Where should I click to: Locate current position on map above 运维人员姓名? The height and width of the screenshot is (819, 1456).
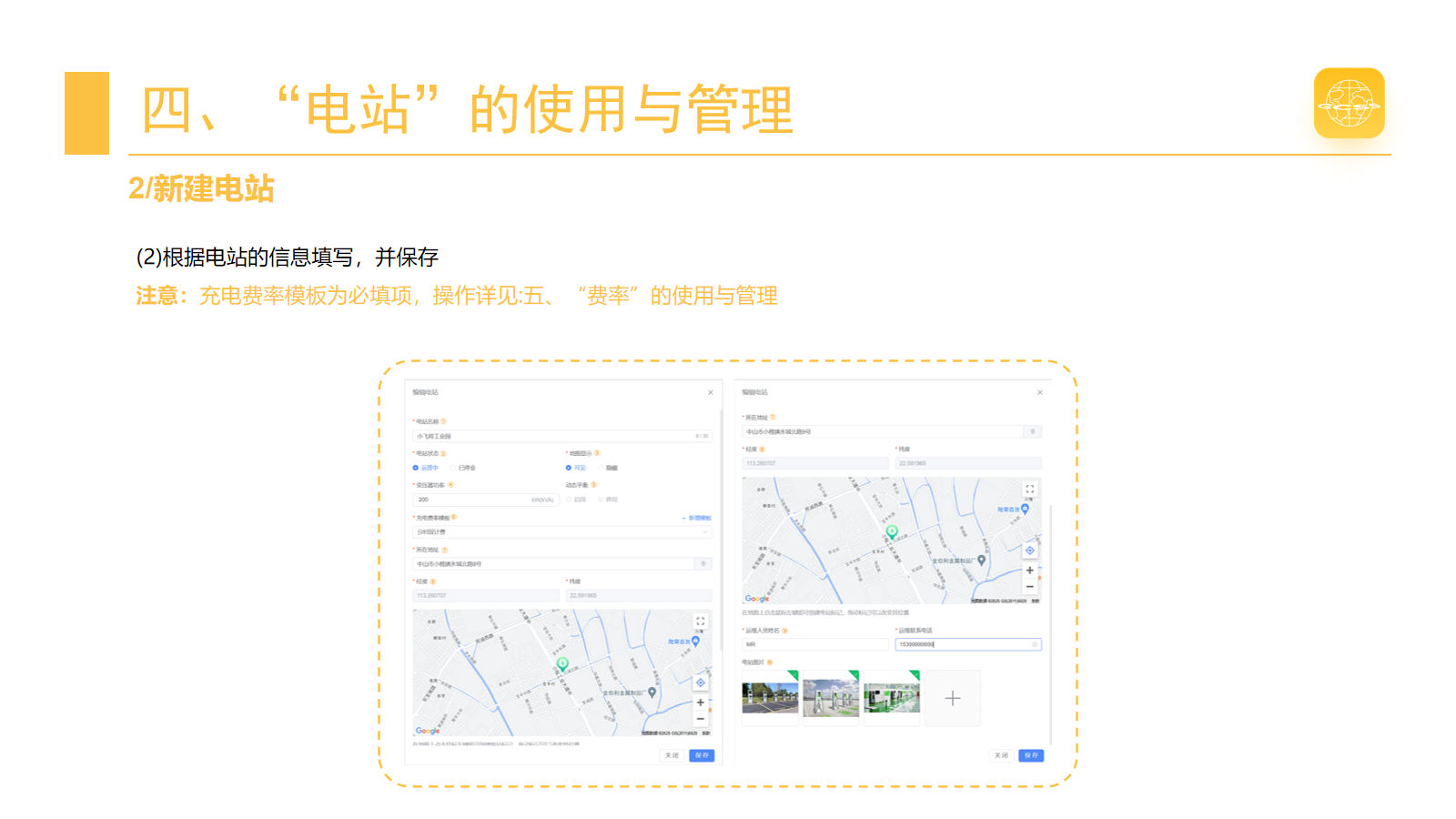(1030, 551)
